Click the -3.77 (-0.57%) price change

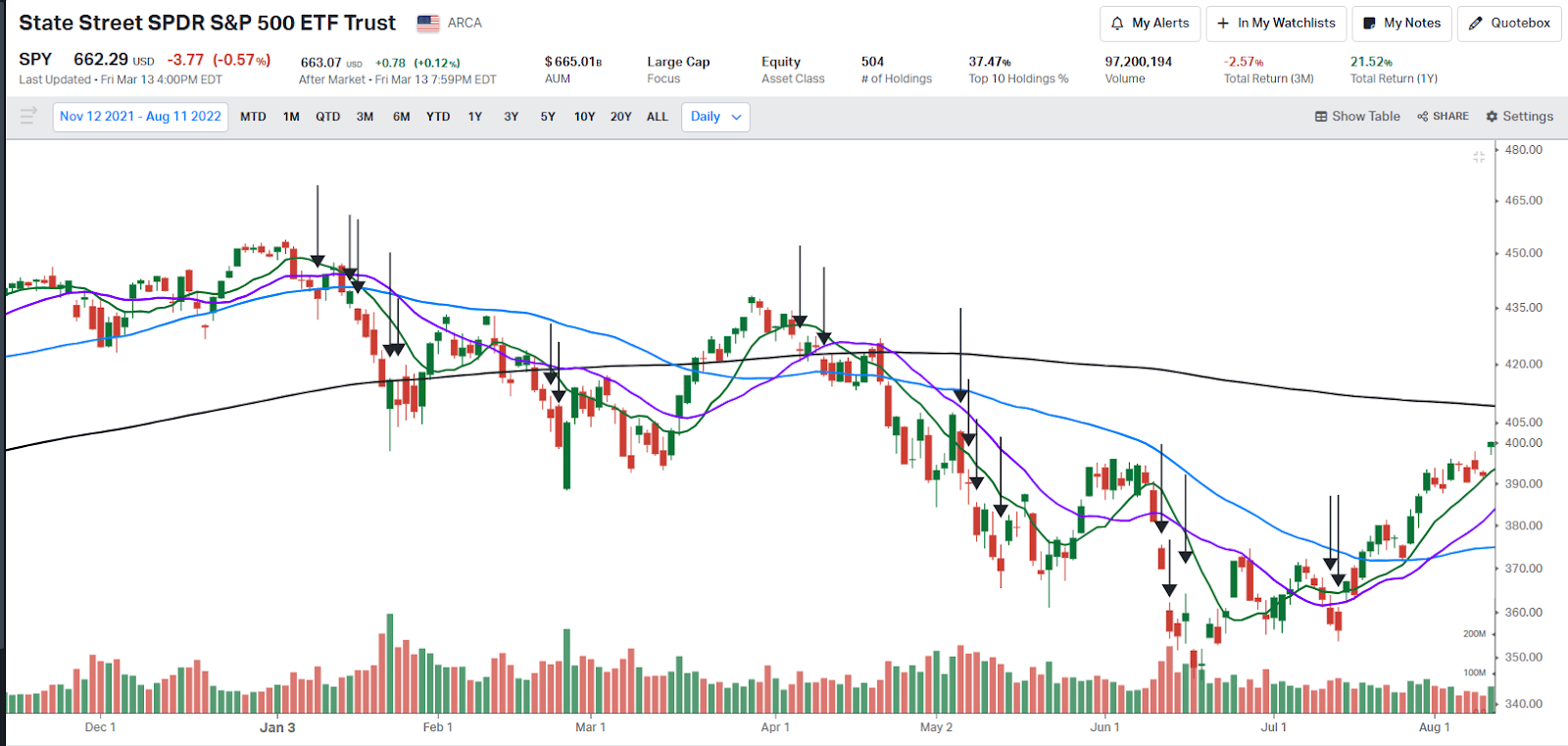click(219, 60)
